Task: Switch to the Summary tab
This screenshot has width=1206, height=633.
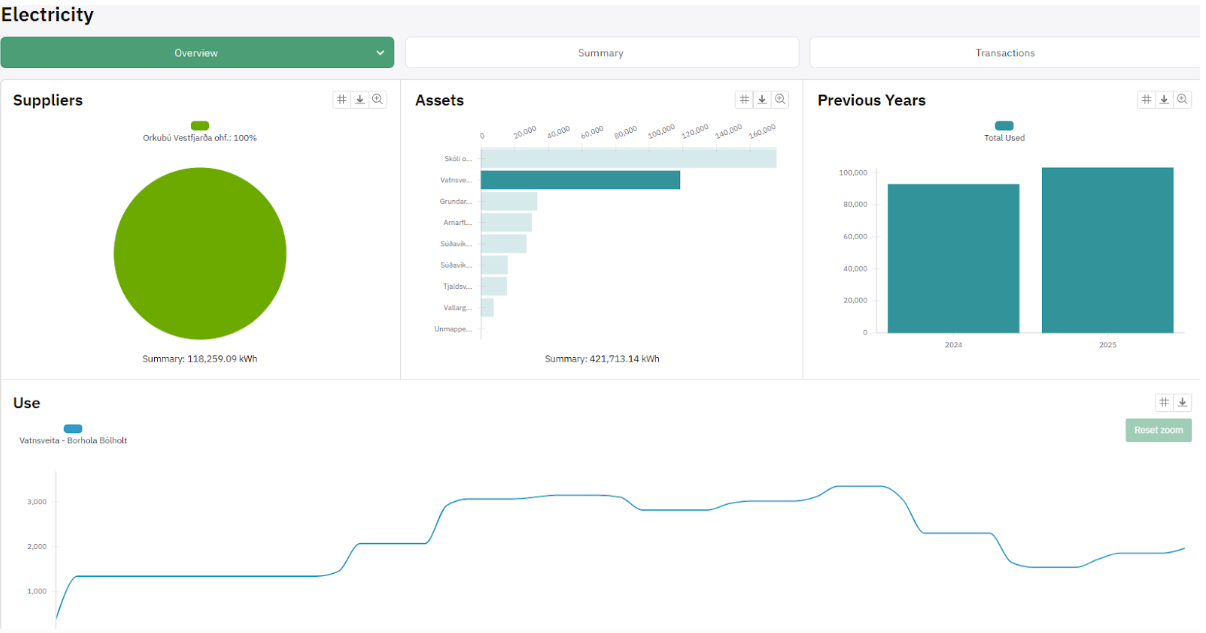Action: [x=601, y=53]
